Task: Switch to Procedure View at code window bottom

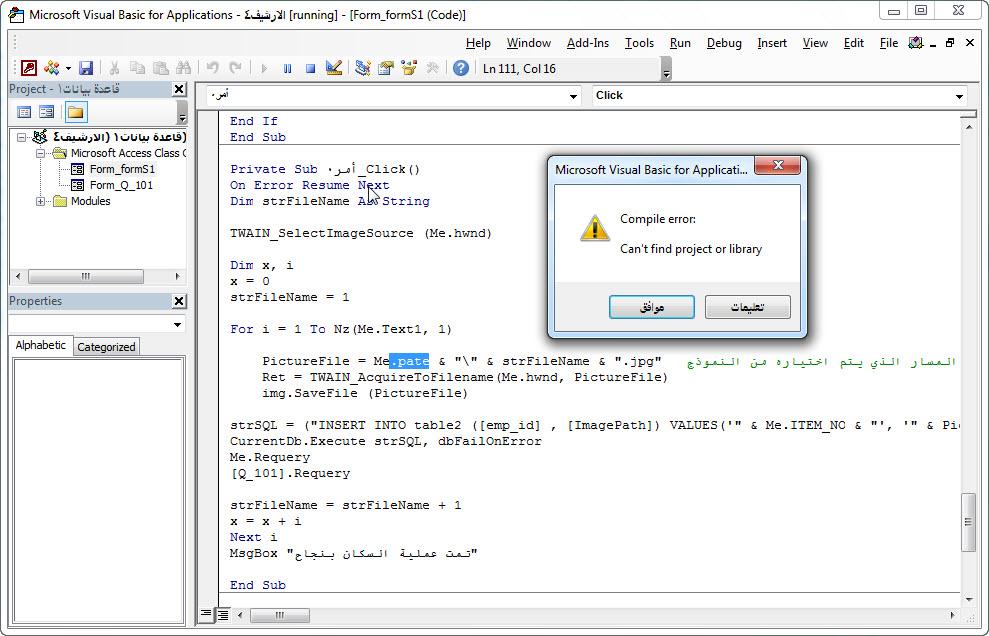Action: (206, 614)
